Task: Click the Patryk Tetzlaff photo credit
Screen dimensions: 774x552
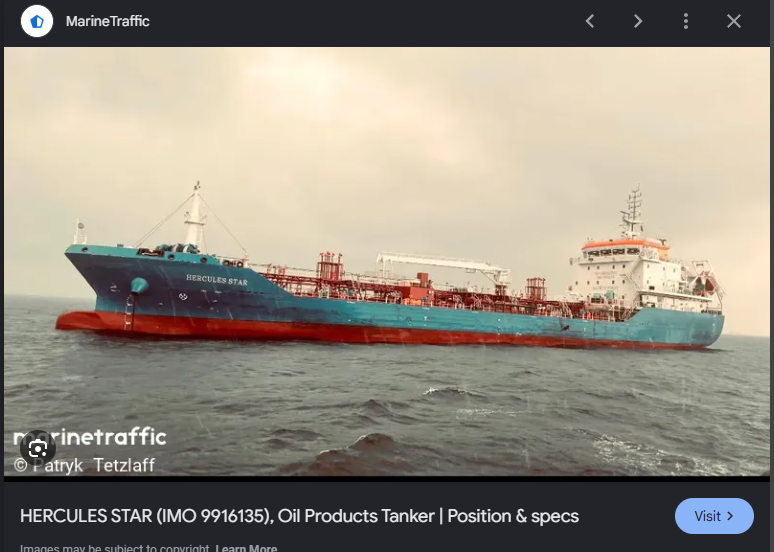Action: click(x=84, y=465)
